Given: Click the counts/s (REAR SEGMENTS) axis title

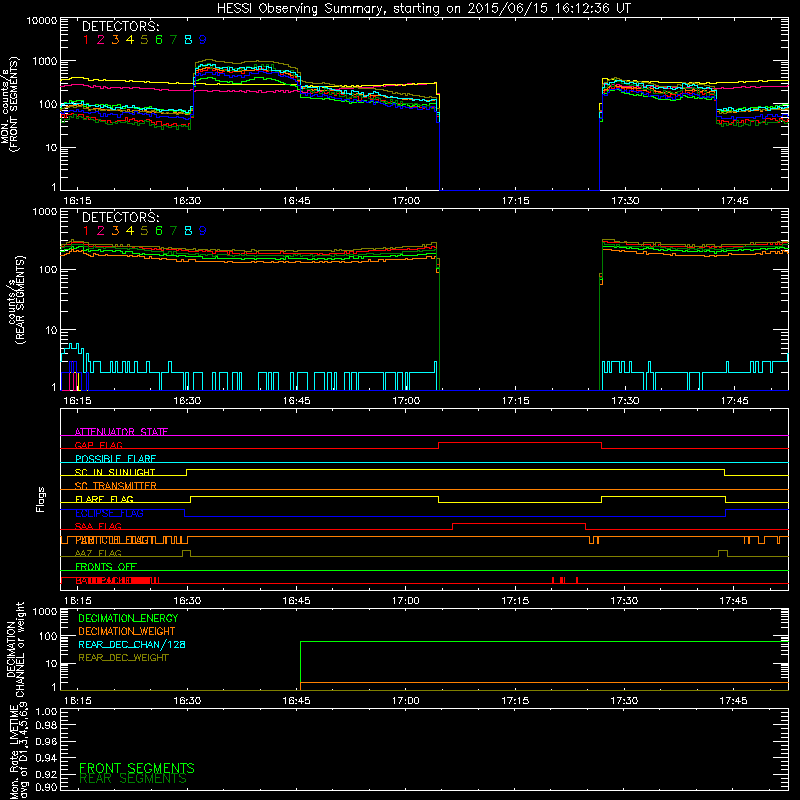Looking at the screenshot, I should [15, 299].
